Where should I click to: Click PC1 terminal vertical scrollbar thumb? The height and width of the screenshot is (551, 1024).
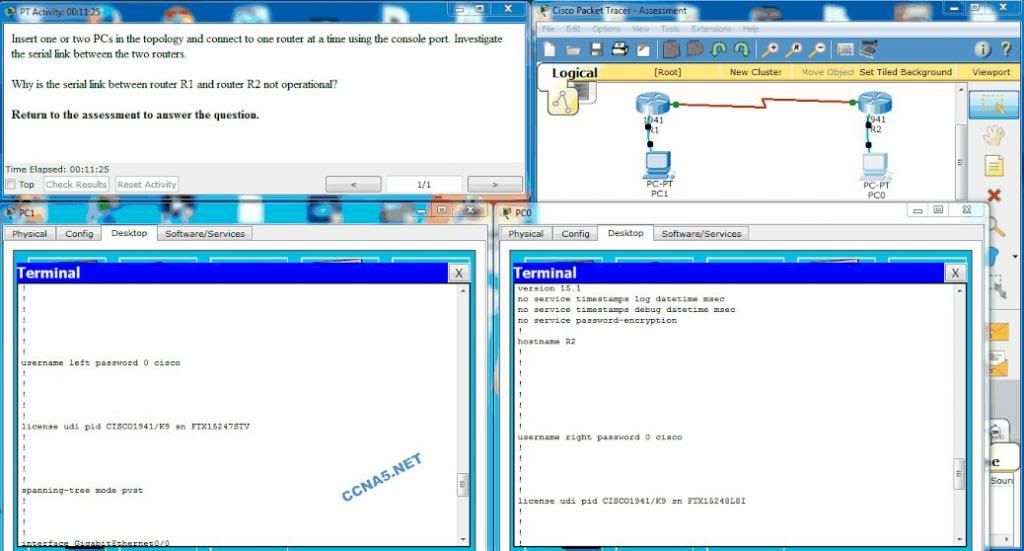462,484
